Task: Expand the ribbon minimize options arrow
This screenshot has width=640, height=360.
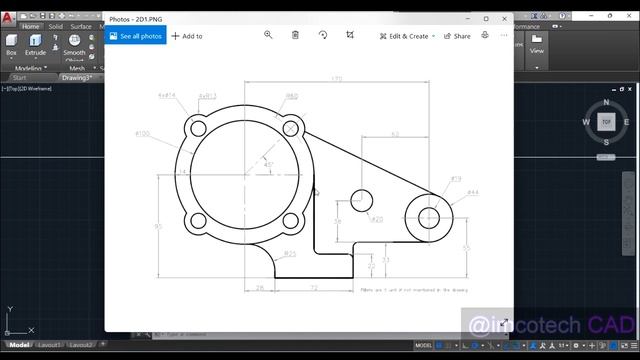Action: click(560, 27)
